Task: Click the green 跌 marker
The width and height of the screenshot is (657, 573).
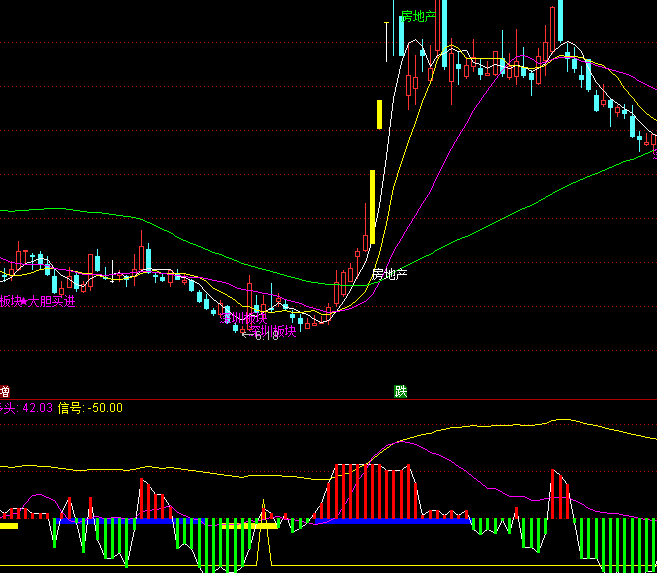Action: click(401, 392)
